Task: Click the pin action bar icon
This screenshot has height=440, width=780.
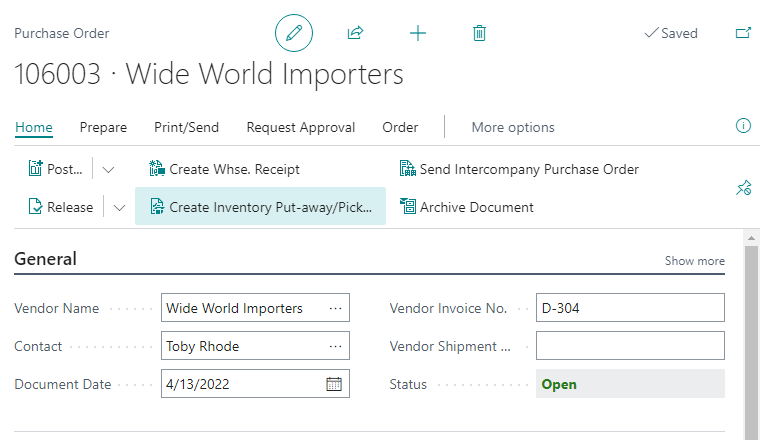Action: click(743, 188)
